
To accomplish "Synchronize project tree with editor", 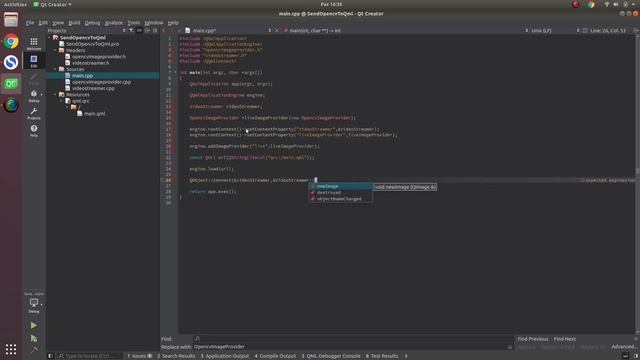I will click(x=139, y=31).
